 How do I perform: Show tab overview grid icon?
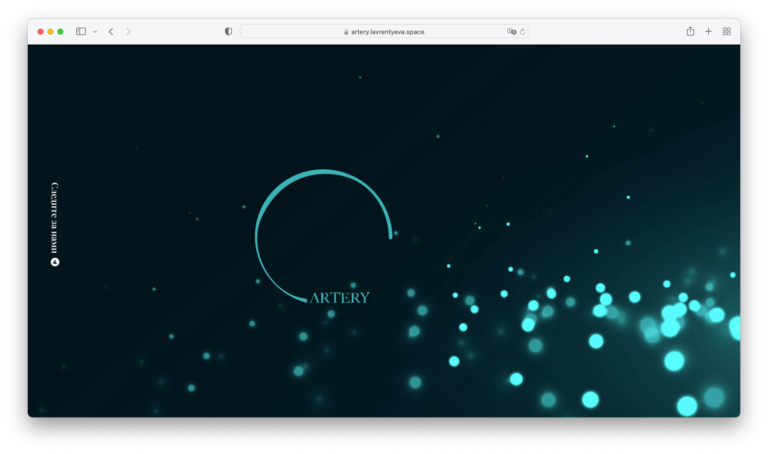click(x=727, y=31)
